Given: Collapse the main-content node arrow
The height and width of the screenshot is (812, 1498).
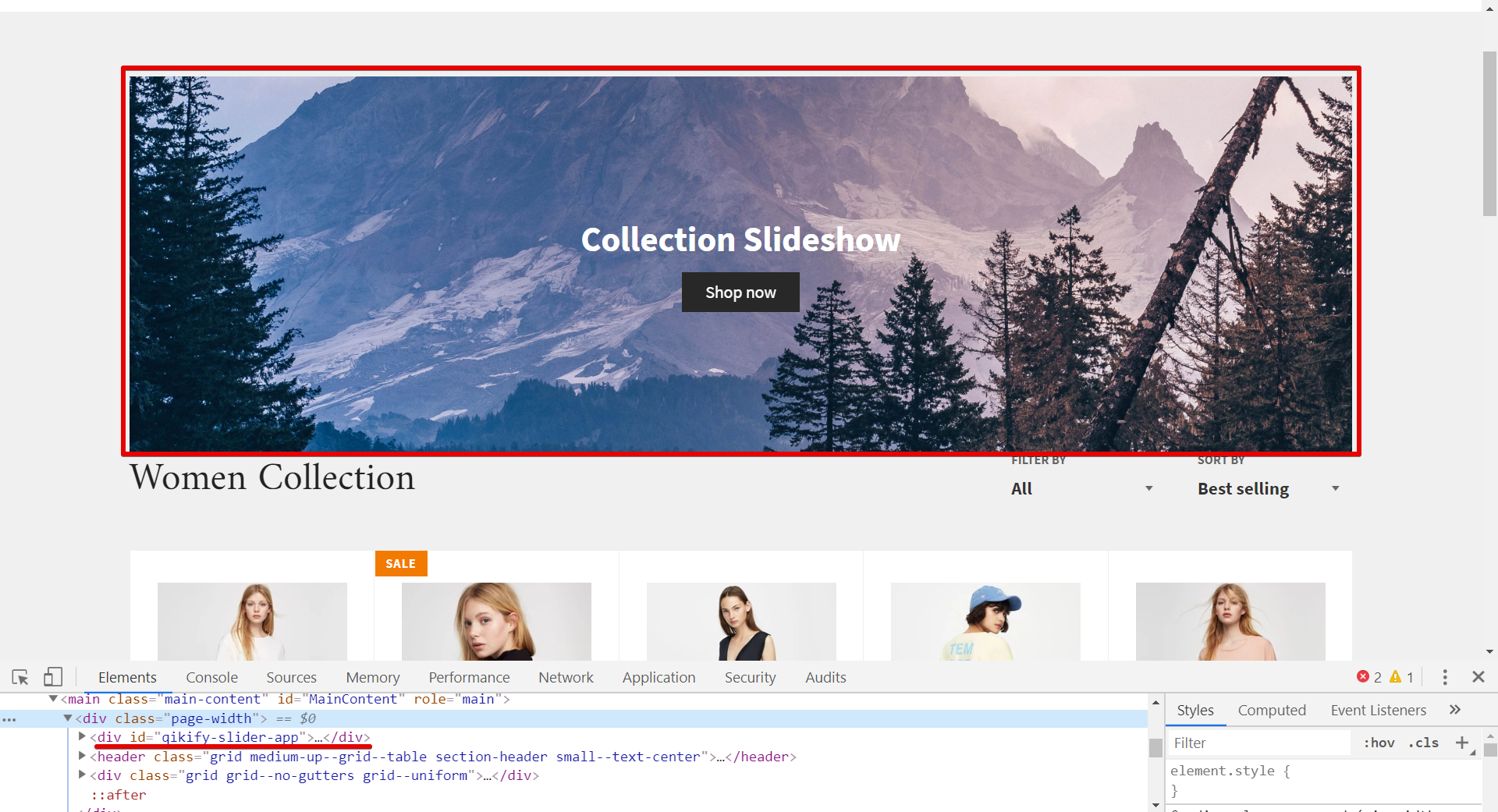Looking at the screenshot, I should point(53,699).
